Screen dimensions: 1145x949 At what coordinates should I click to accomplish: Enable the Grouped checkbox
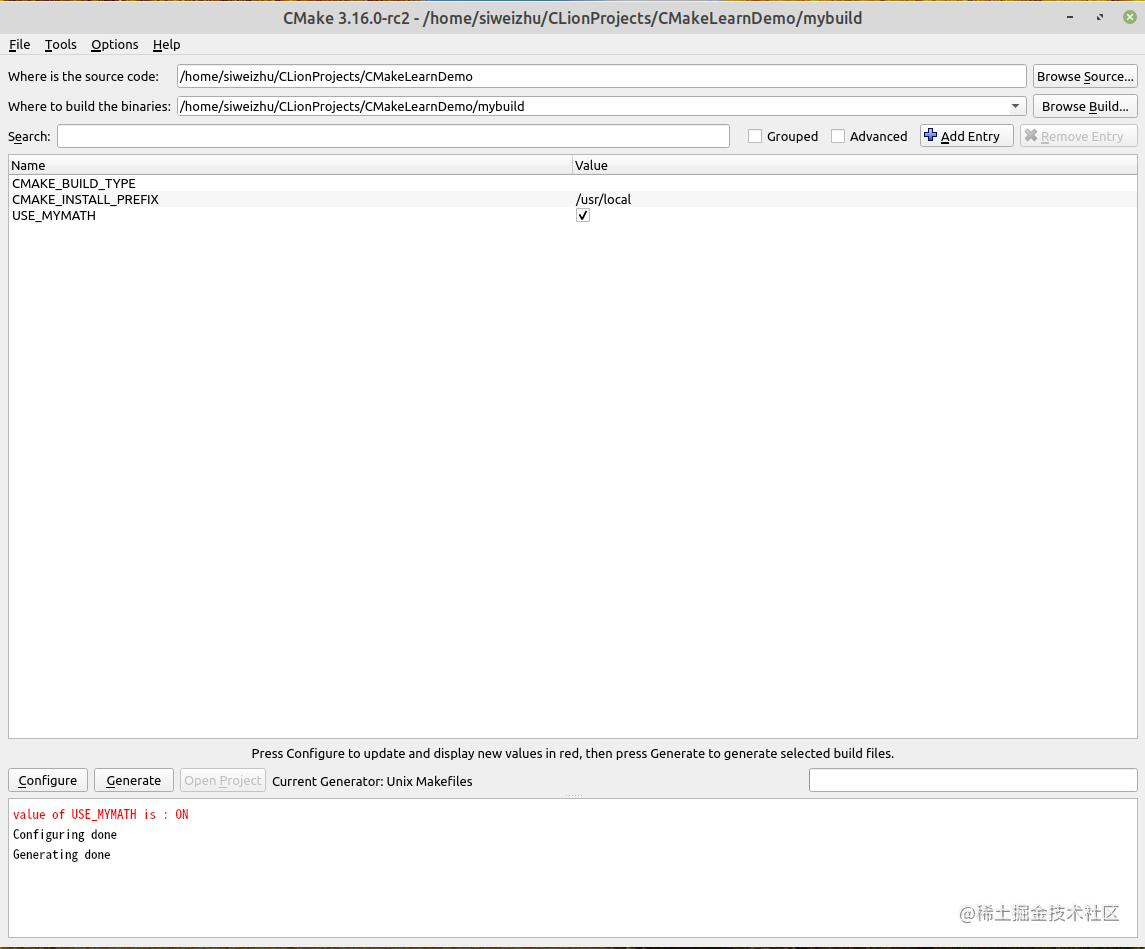pyautogui.click(x=755, y=137)
